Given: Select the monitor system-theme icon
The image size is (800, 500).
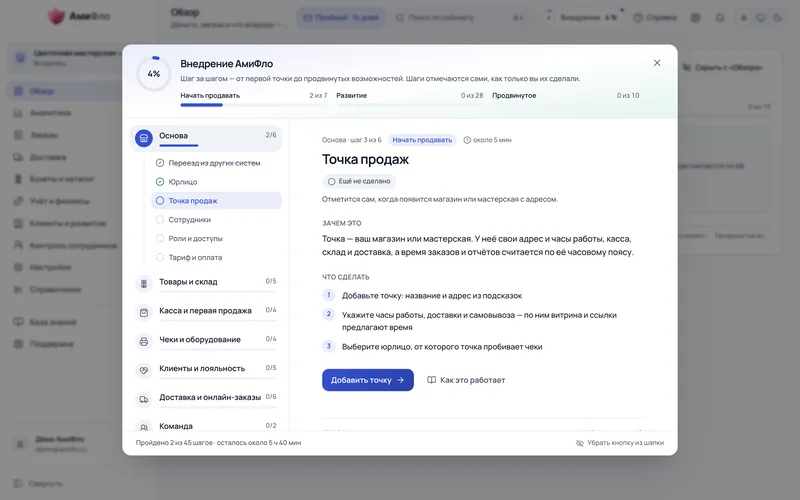Looking at the screenshot, I should click(761, 17).
